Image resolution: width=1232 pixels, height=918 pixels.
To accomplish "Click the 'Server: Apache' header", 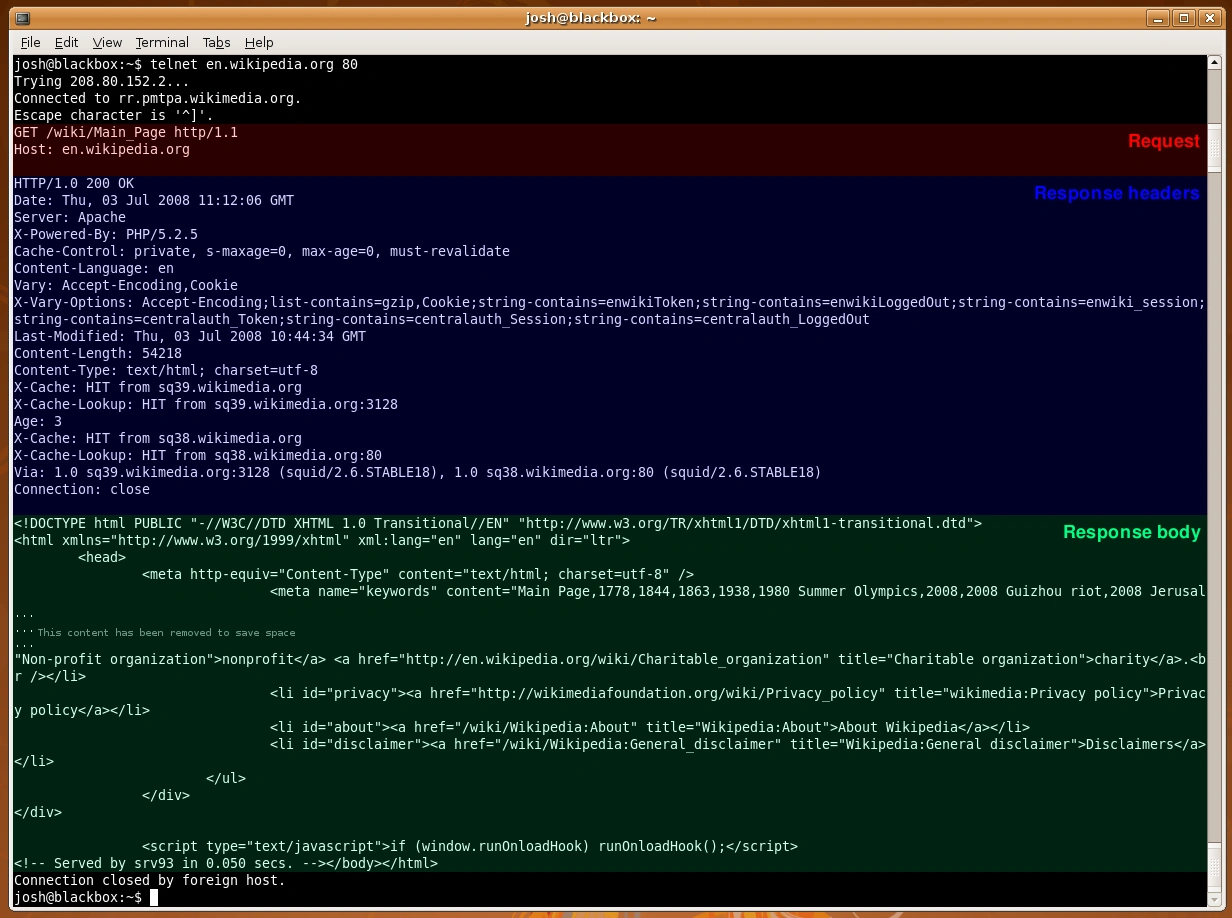I will coord(70,217).
